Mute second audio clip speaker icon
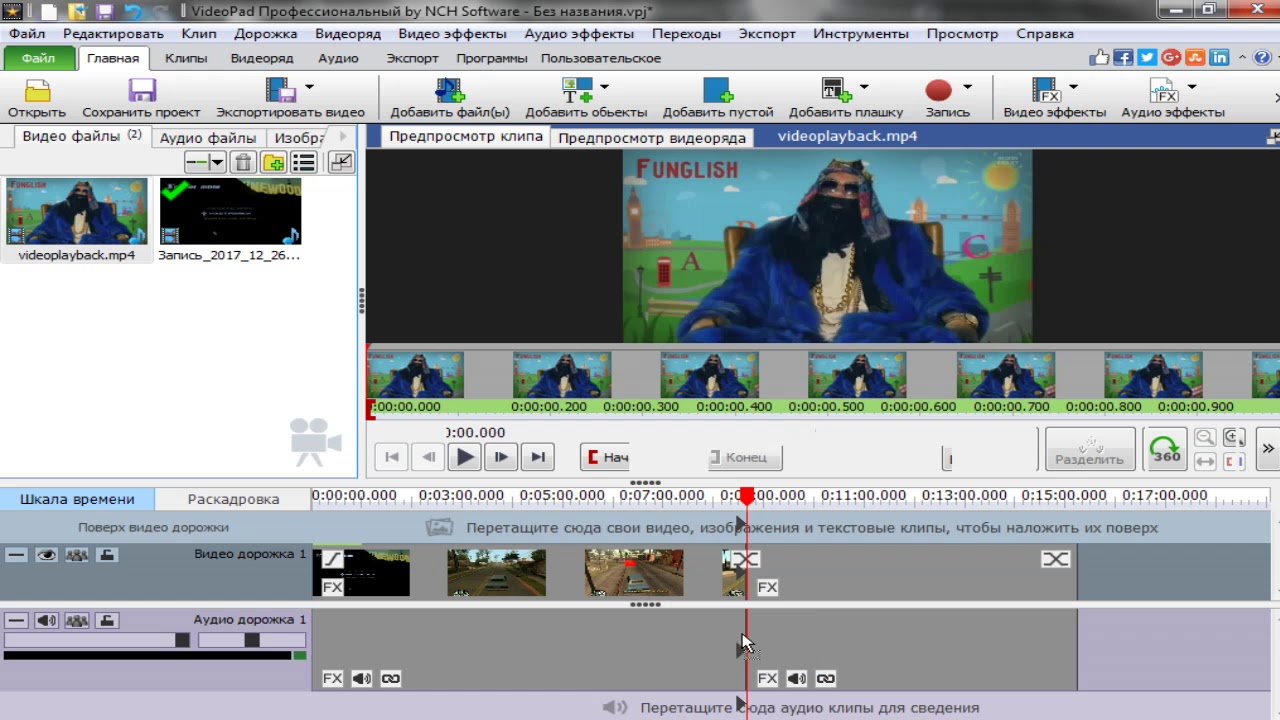Viewport: 1280px width, 720px height. [796, 679]
